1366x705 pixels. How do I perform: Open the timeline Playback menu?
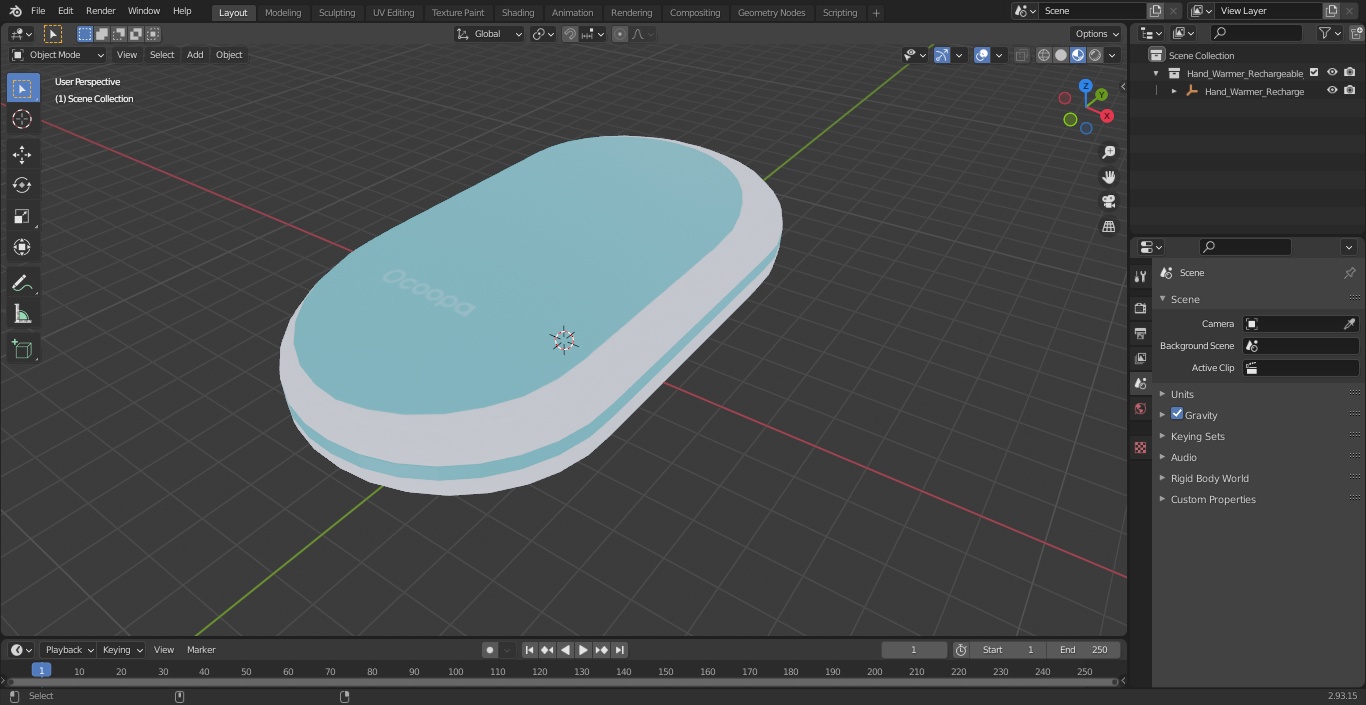click(x=67, y=650)
